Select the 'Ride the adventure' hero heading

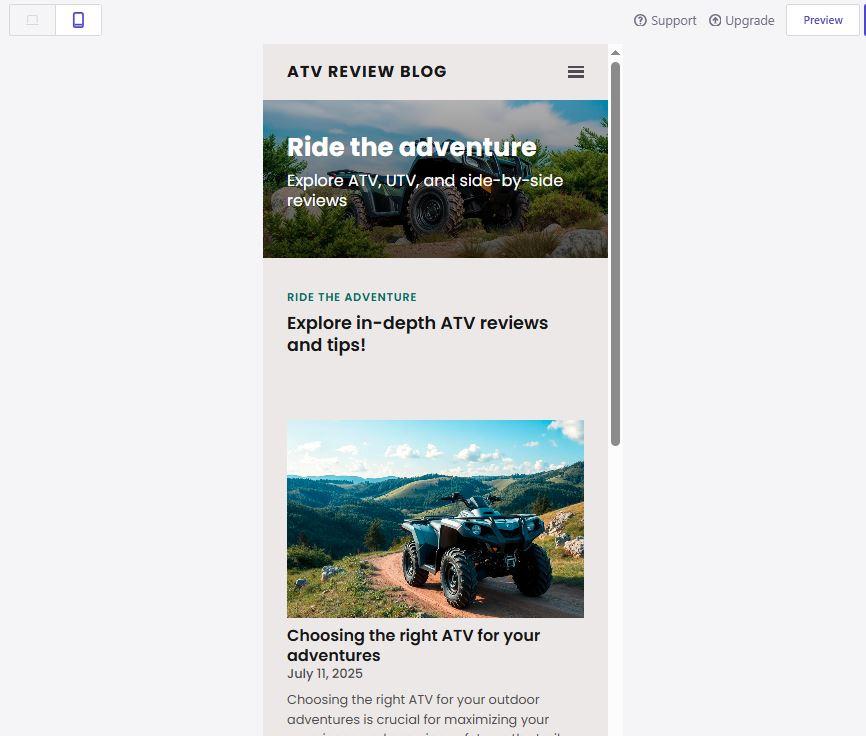coord(411,147)
